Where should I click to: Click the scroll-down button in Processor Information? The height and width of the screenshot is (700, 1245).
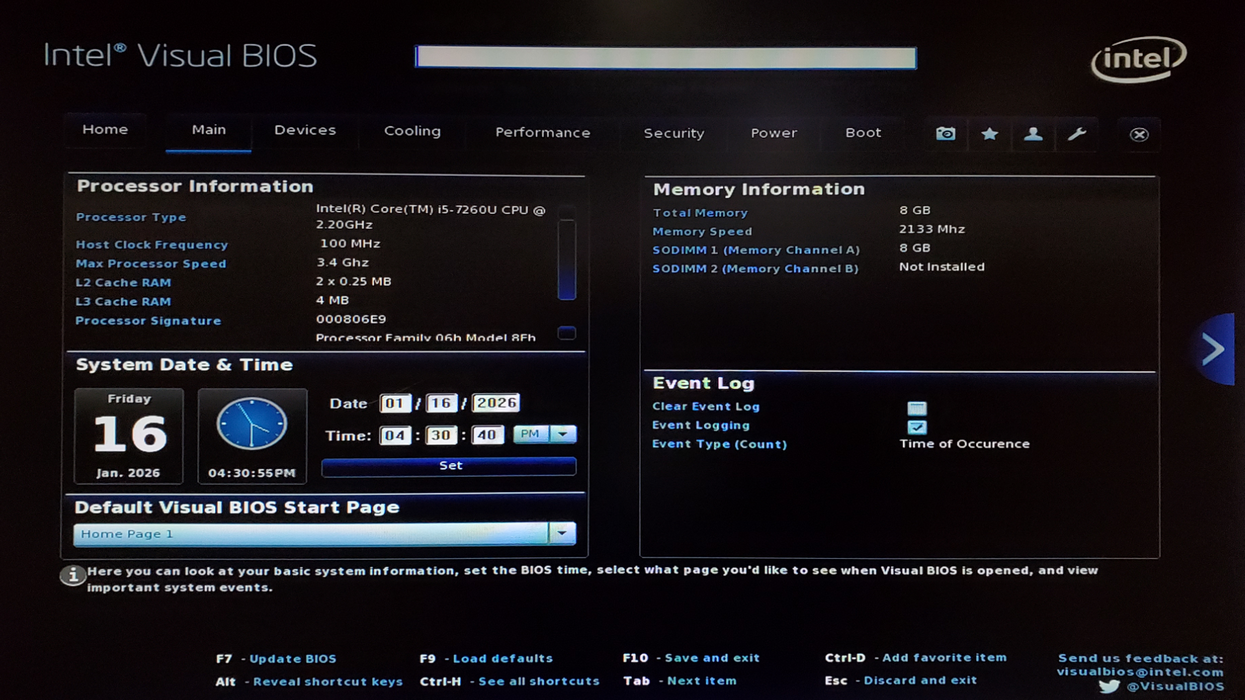pyautogui.click(x=567, y=333)
